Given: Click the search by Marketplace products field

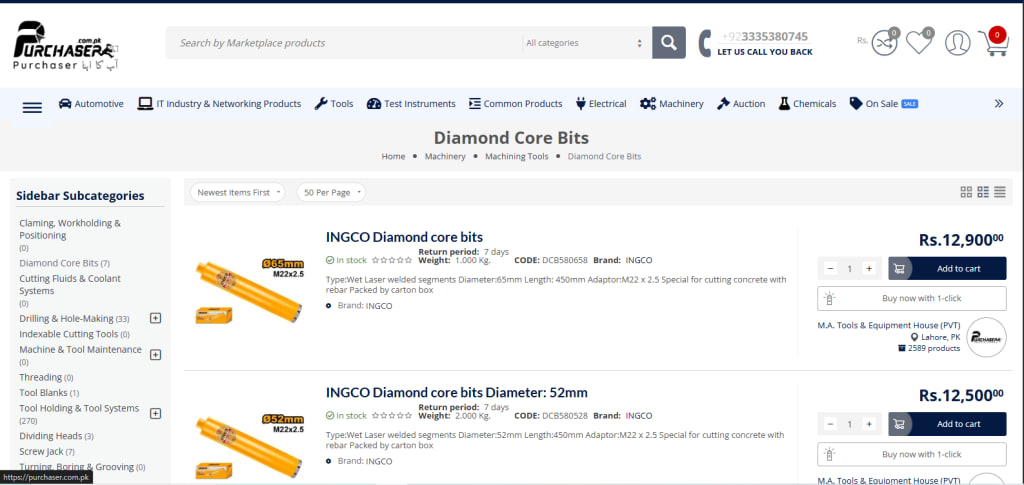Looking at the screenshot, I should tap(346, 43).
